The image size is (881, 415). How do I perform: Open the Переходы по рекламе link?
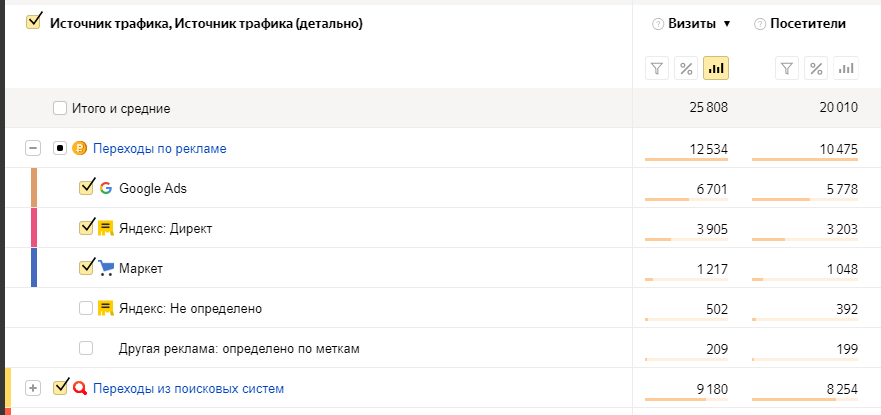click(160, 148)
